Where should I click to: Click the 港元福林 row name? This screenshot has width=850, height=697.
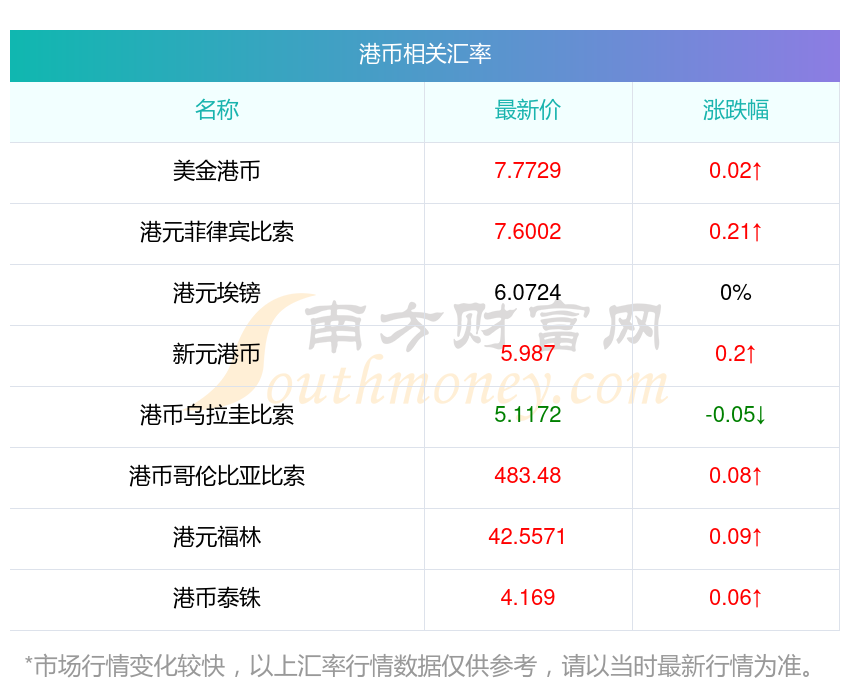(217, 537)
